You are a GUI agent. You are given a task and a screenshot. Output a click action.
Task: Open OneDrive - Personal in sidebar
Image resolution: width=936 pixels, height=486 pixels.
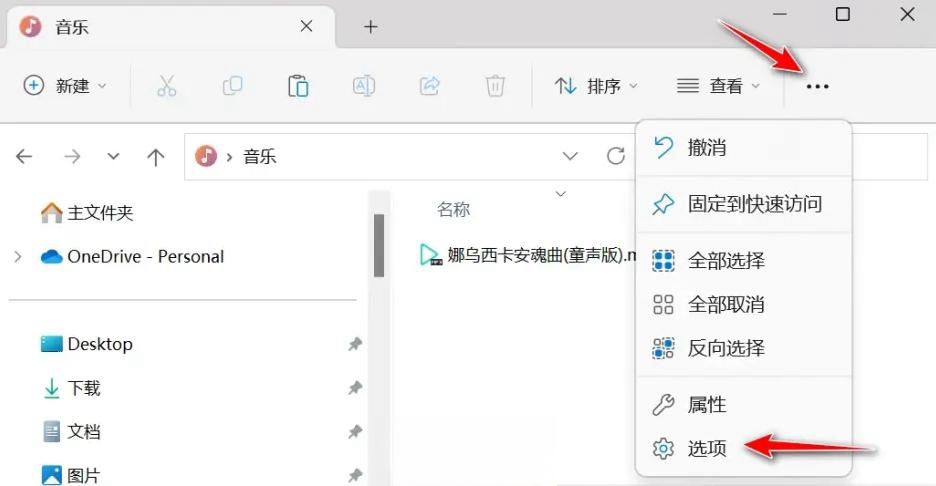click(x=132, y=257)
